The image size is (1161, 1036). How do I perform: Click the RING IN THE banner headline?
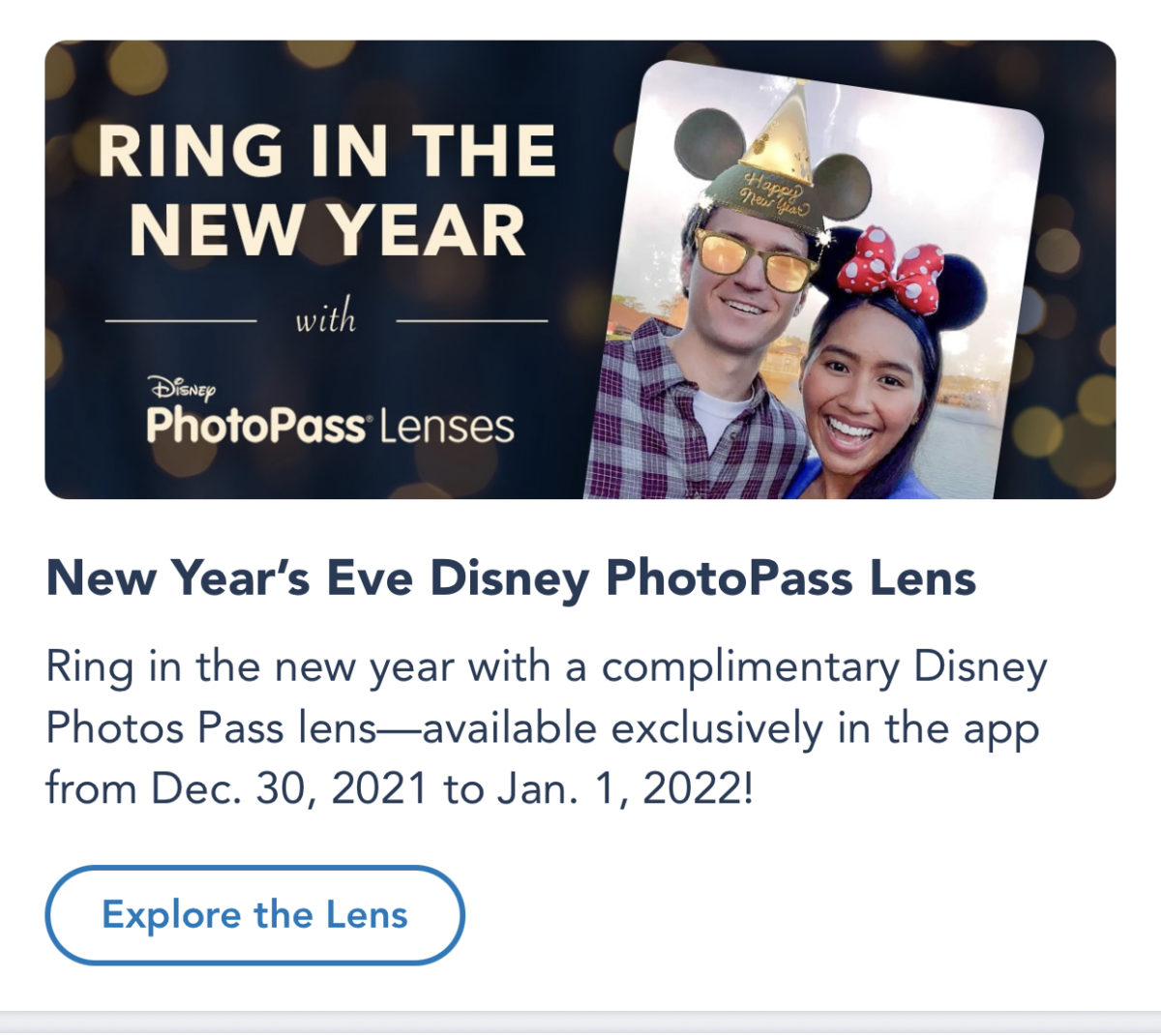[327, 151]
